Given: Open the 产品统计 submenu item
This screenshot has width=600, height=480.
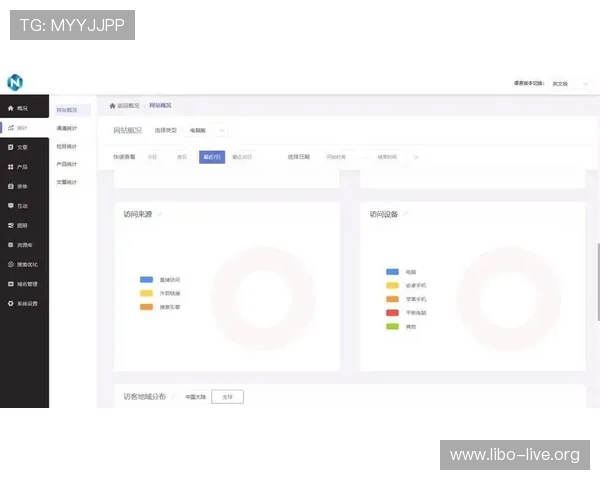Looking at the screenshot, I should [67, 164].
